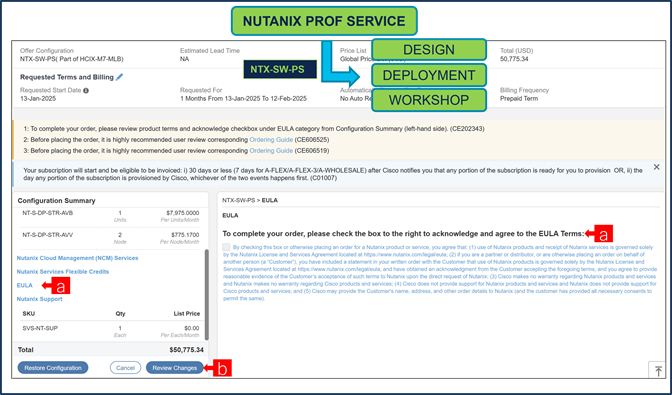Viewport: 672px width, 395px height.
Task: Click the 13-Jan-2025 start date value
Action: tap(38, 99)
